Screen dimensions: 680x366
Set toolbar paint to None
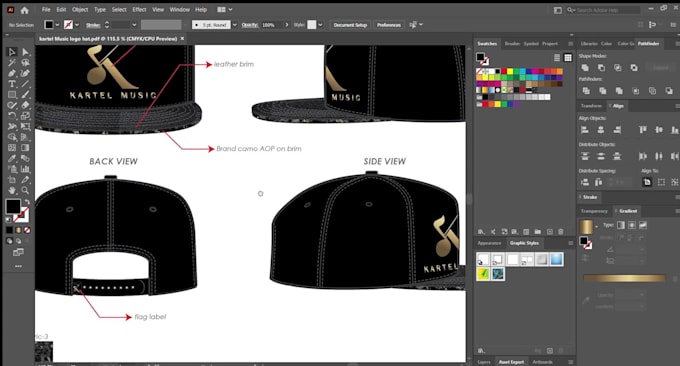27,230
